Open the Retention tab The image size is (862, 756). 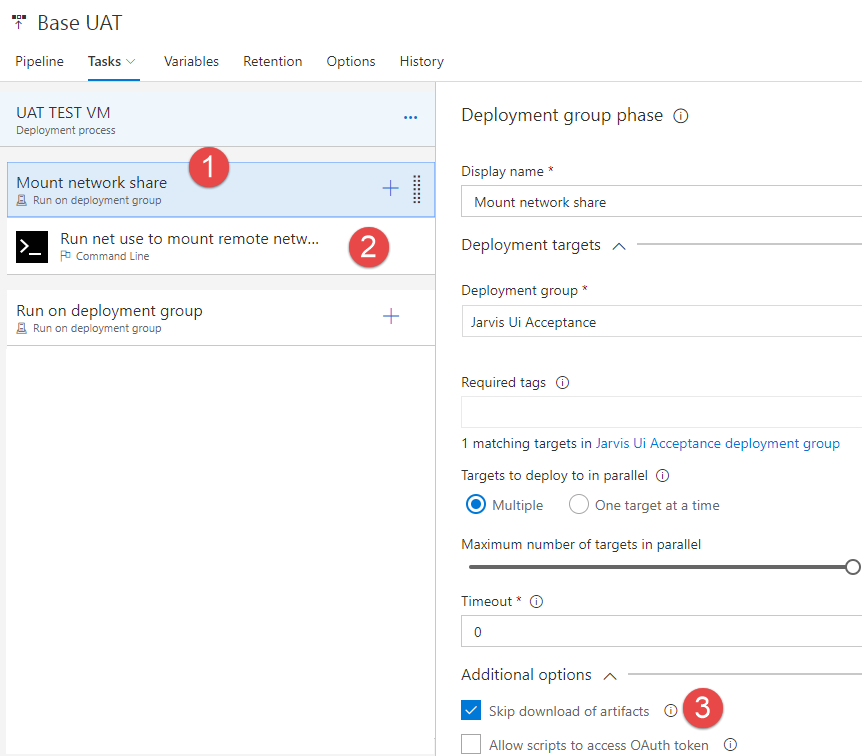pyautogui.click(x=273, y=62)
